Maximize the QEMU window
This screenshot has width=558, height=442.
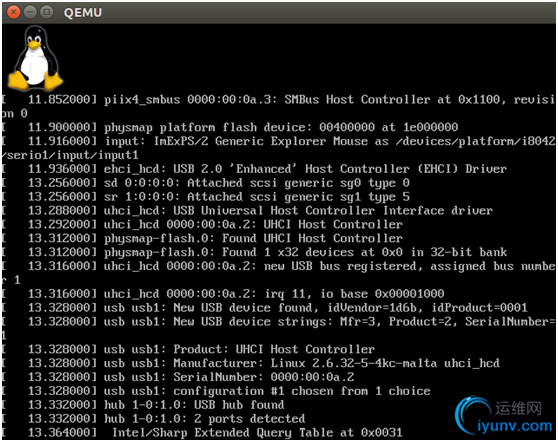point(47,12)
